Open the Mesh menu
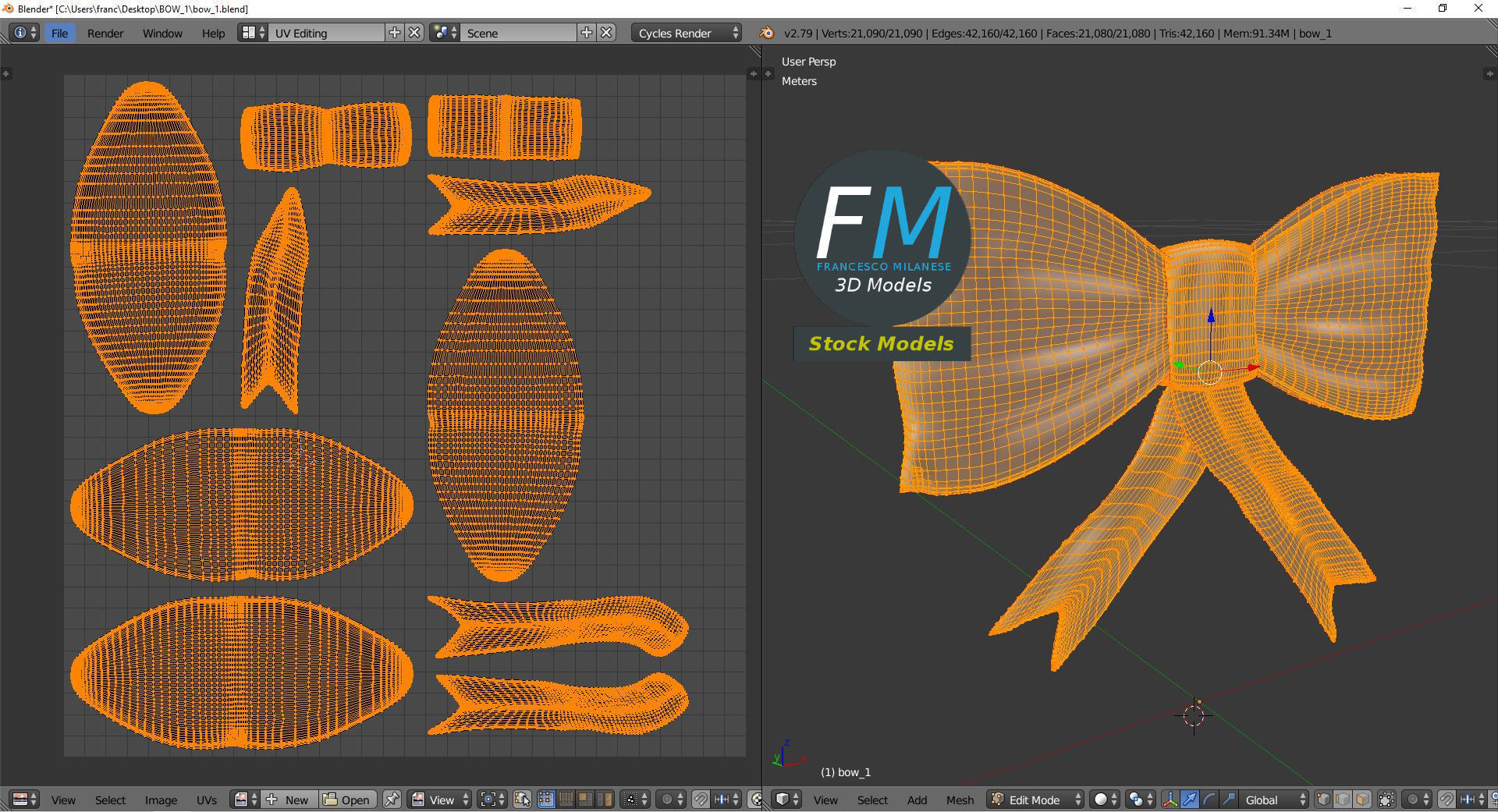Screen dimensions: 1498x812 pos(960,800)
